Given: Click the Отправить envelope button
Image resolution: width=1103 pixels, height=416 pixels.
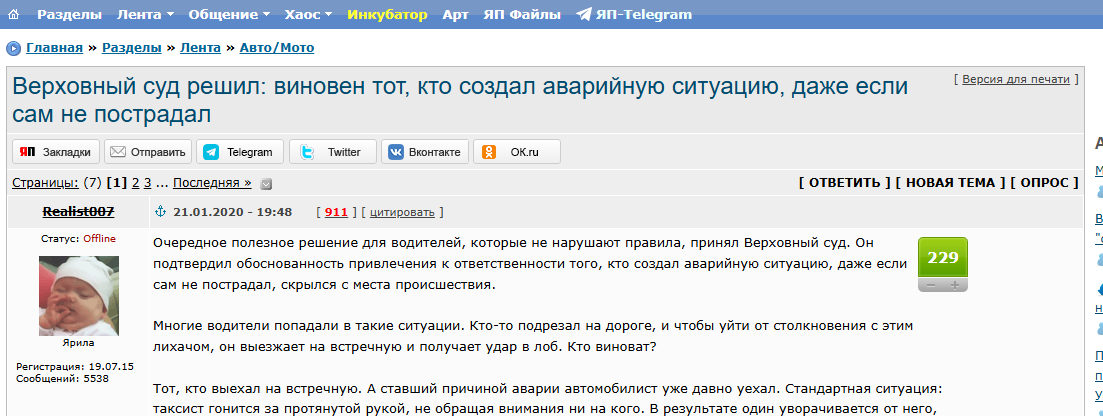Looking at the screenshot, I should pos(148,151).
